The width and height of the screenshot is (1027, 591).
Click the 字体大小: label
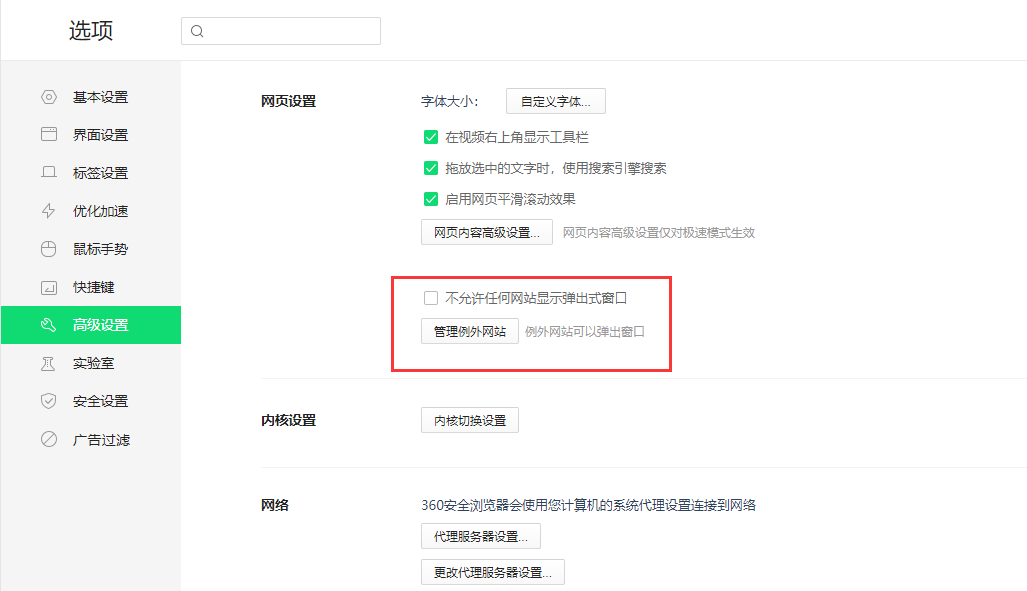449,101
